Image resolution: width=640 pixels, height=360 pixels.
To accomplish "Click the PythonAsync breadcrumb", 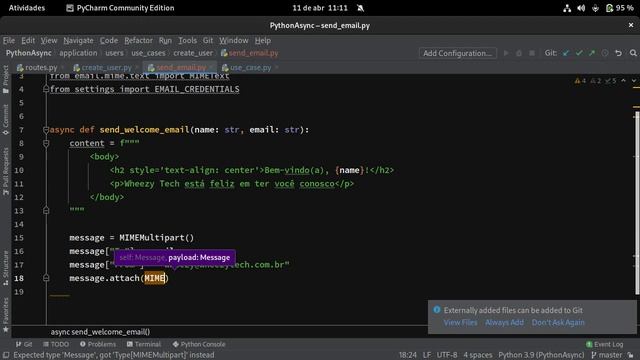I will click(x=29, y=53).
